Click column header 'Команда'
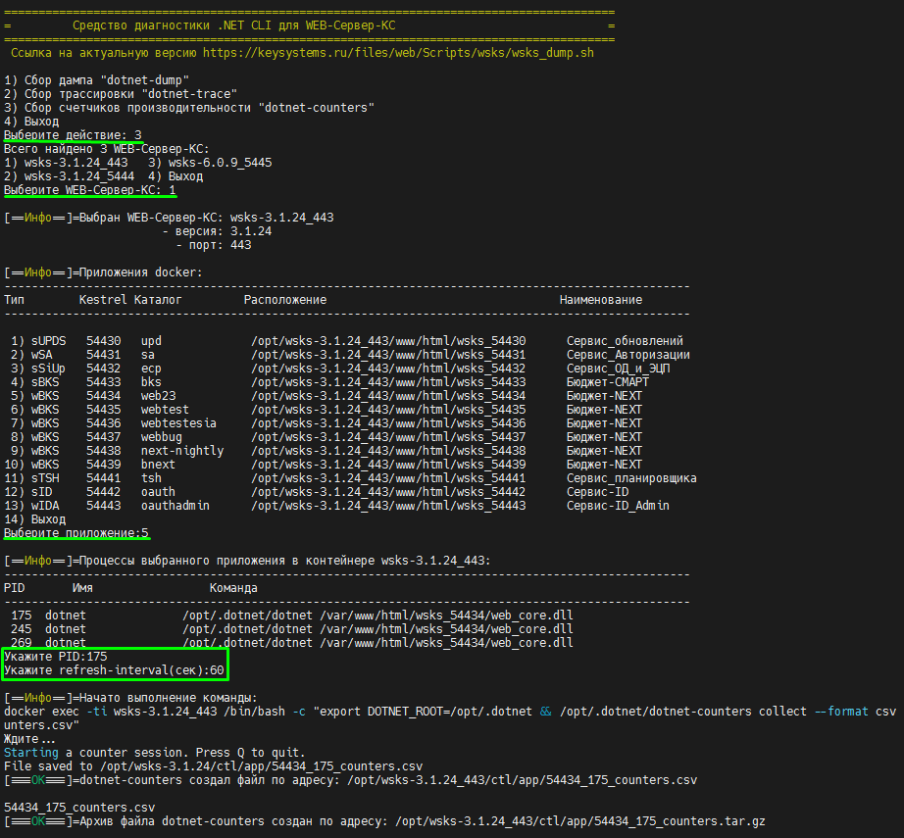The width and height of the screenshot is (904, 838). [x=233, y=588]
